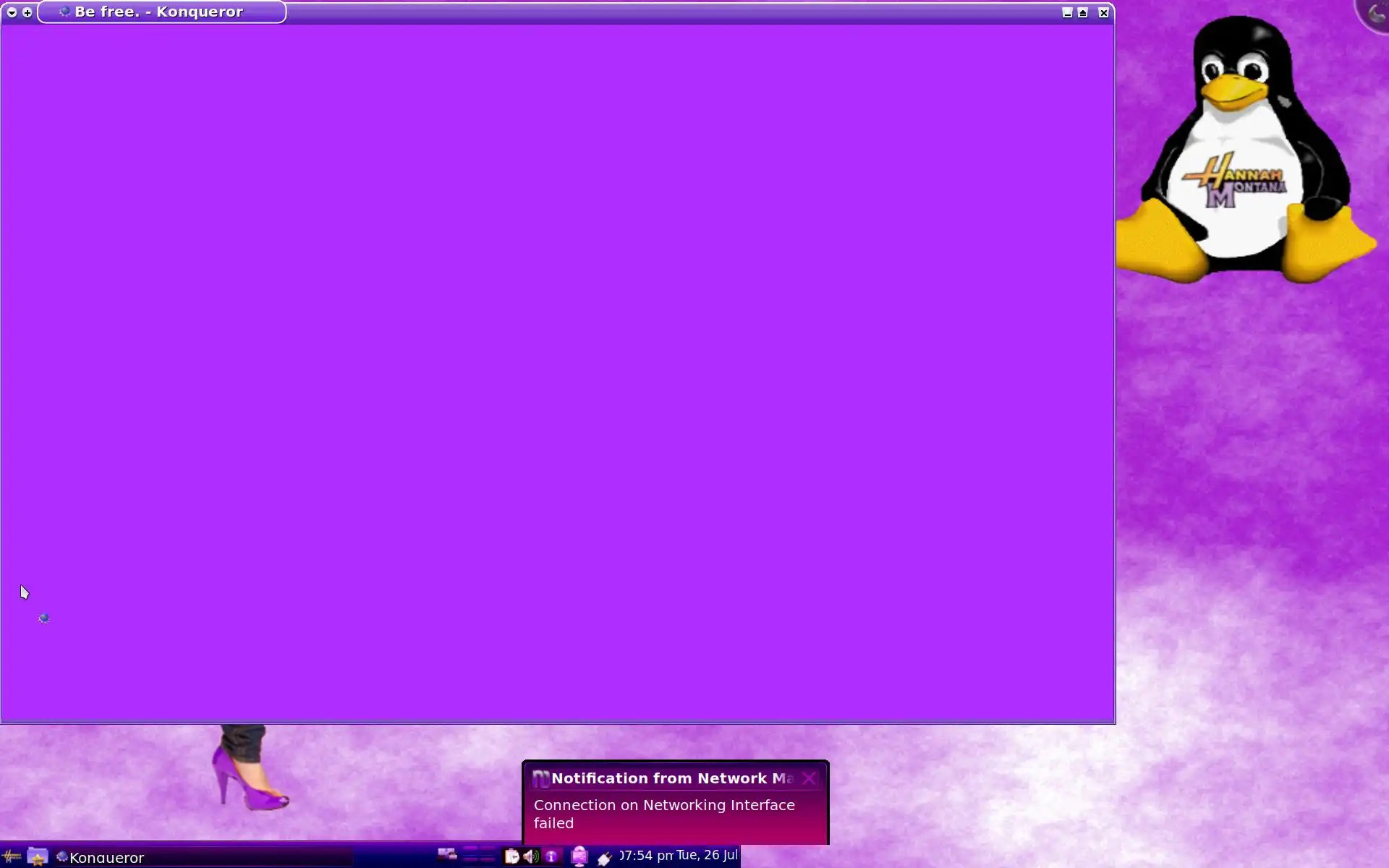Viewport: 1389px width, 868px height.
Task: Toggle maximize on the Konqueror window
Action: pos(1083,12)
